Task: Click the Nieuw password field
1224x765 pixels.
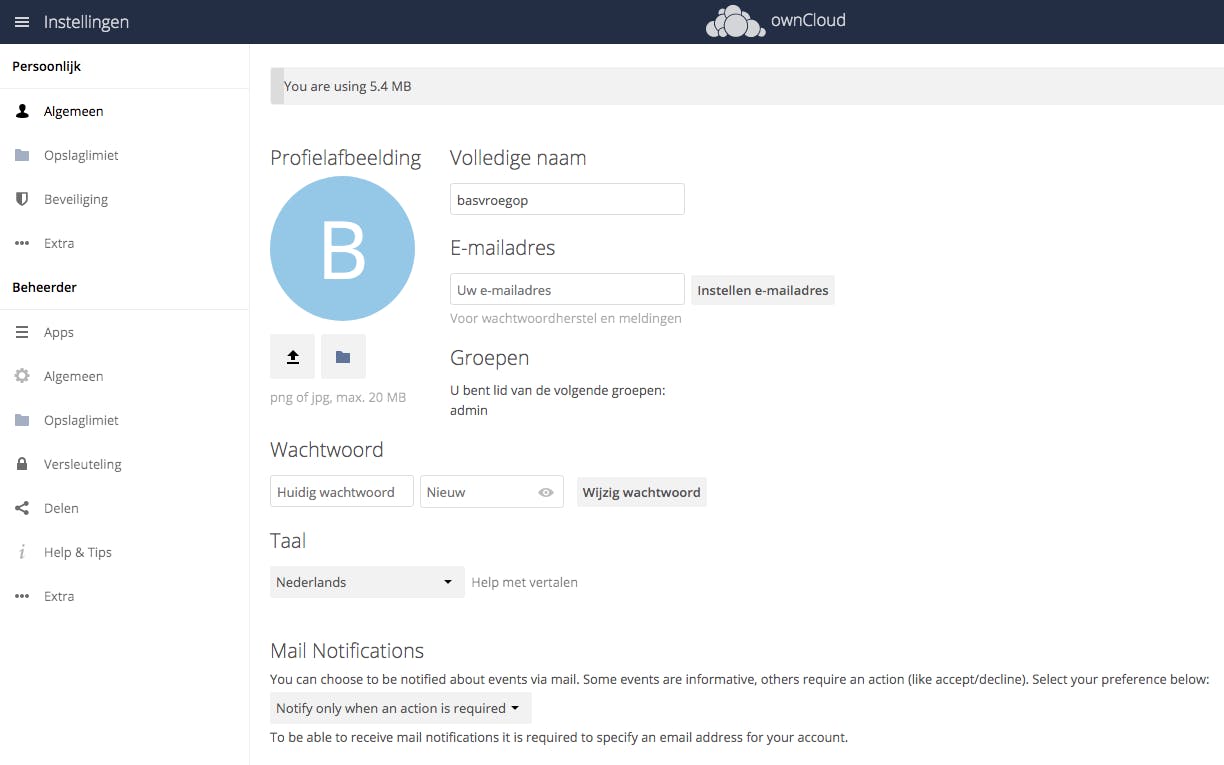Action: [492, 492]
